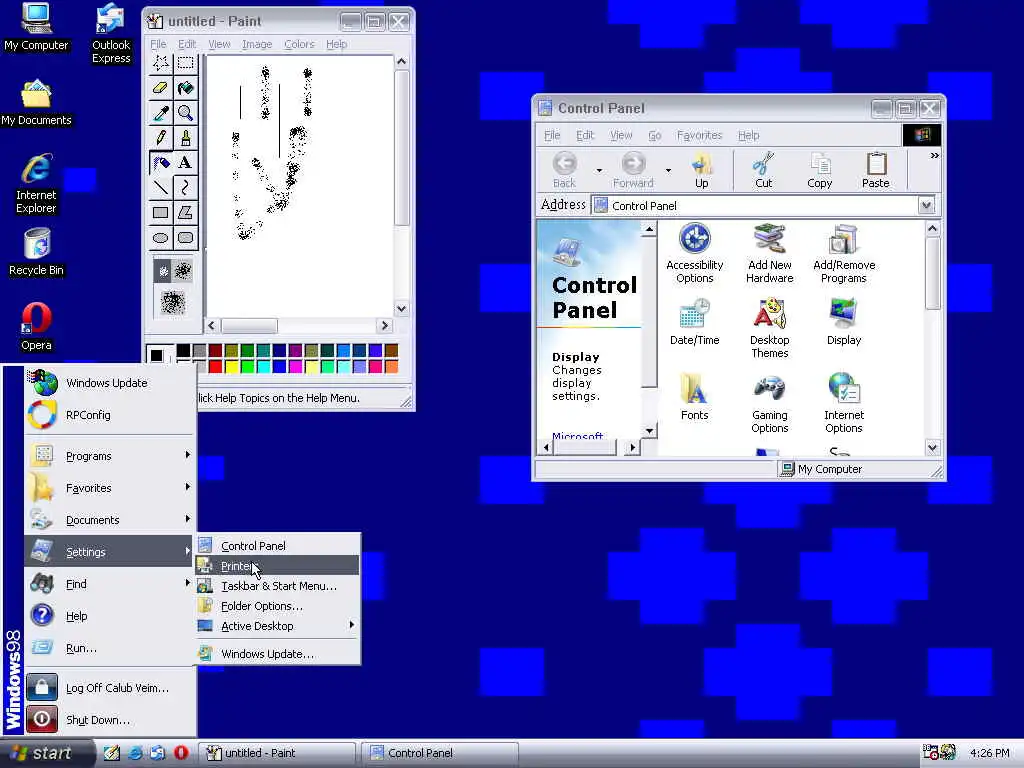The image size is (1024, 768).
Task: Pick the red color swatch in Paint palette
Action: (216, 366)
